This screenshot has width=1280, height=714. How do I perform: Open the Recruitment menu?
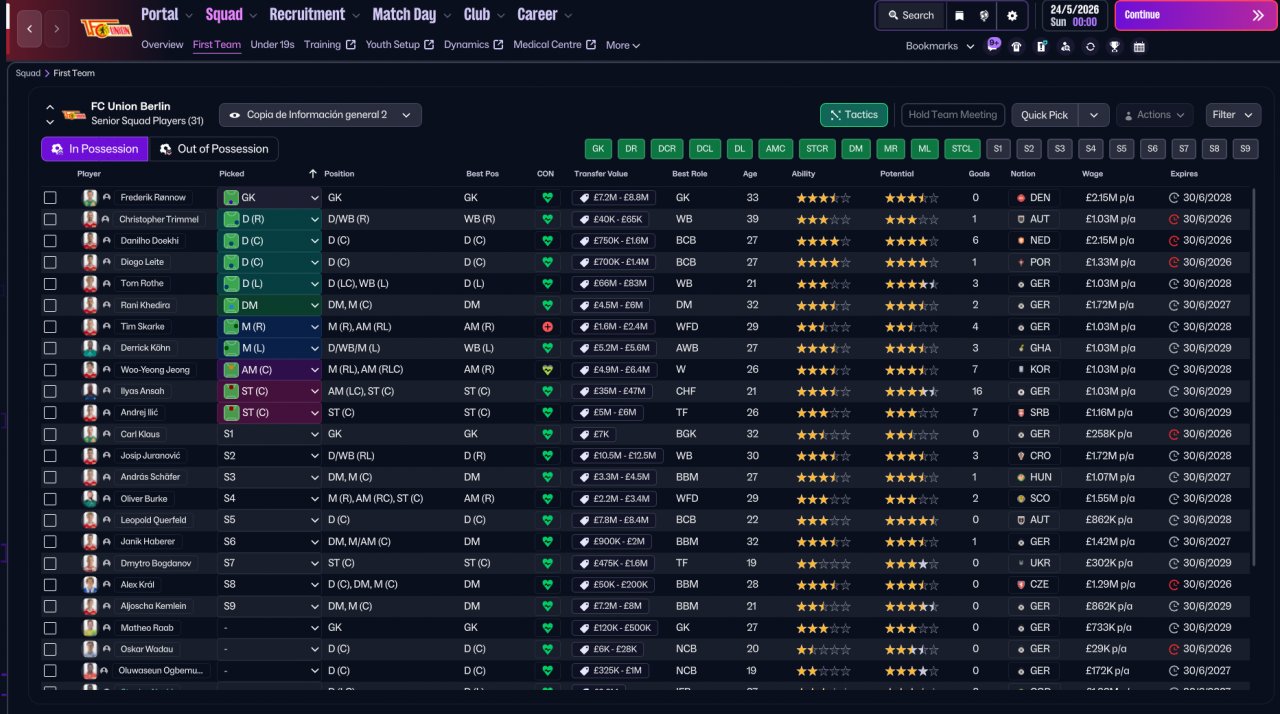point(307,15)
